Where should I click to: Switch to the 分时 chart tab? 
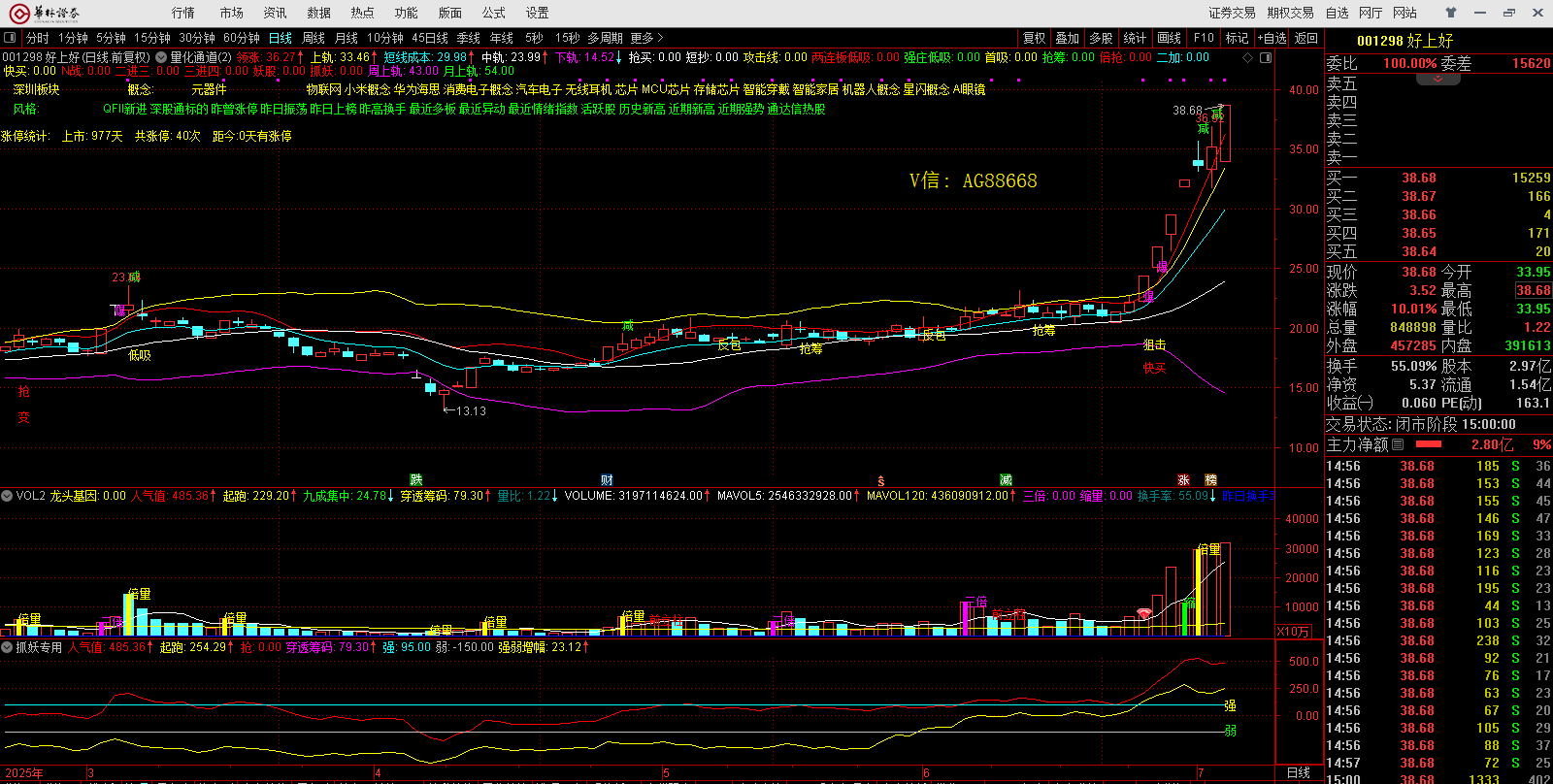[38, 38]
